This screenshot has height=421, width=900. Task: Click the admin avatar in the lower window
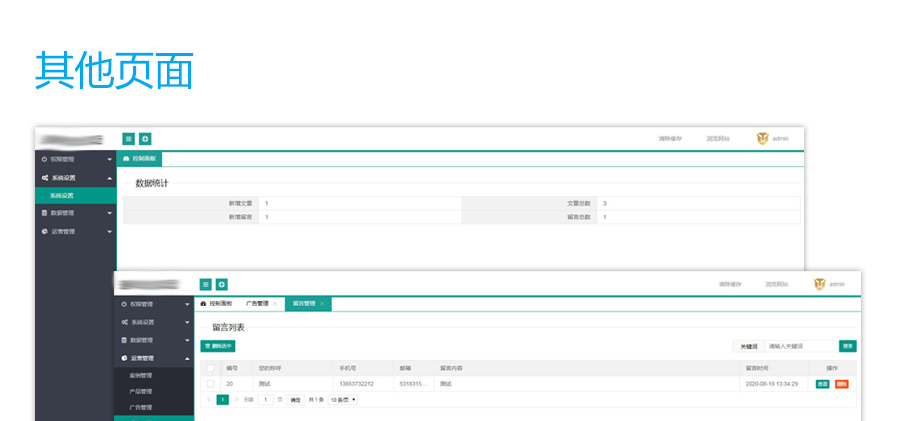tap(820, 284)
